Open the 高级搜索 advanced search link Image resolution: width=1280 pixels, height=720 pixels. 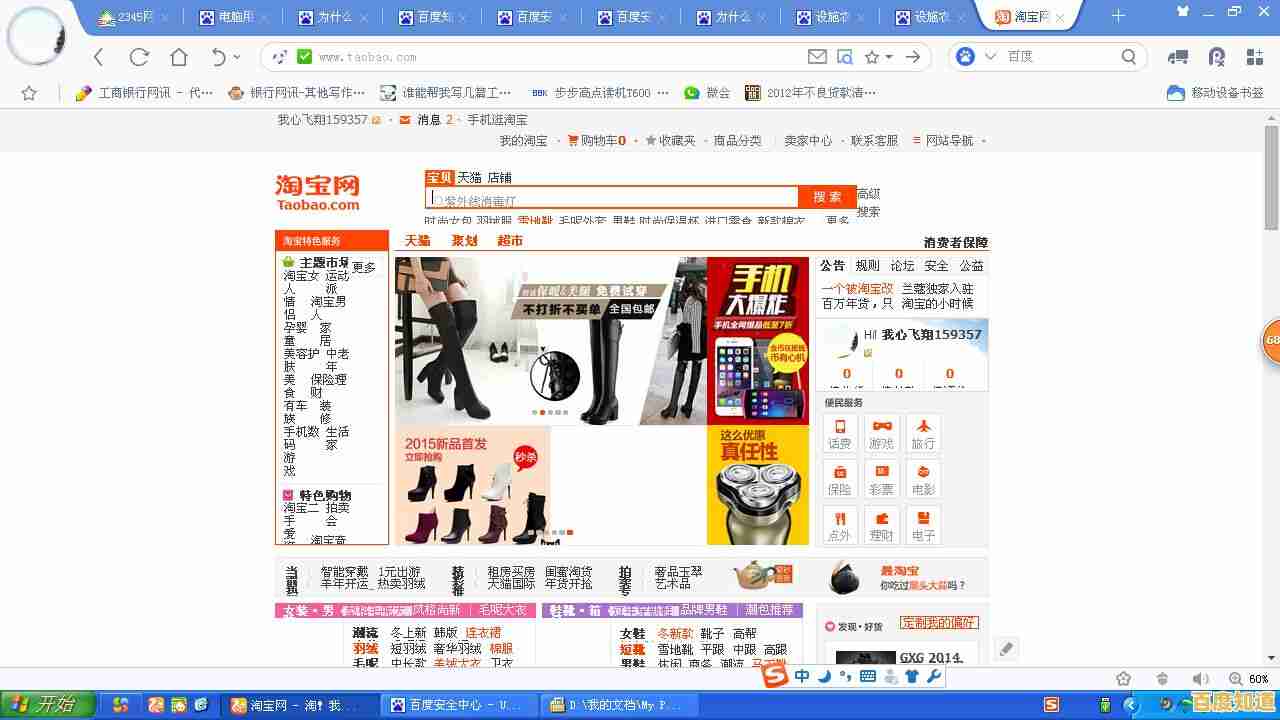pos(865,200)
